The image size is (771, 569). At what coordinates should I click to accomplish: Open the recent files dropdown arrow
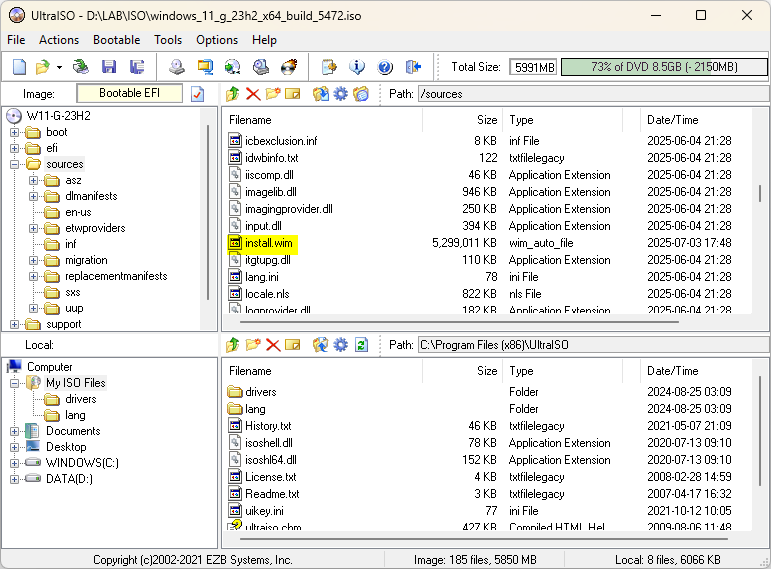59,67
